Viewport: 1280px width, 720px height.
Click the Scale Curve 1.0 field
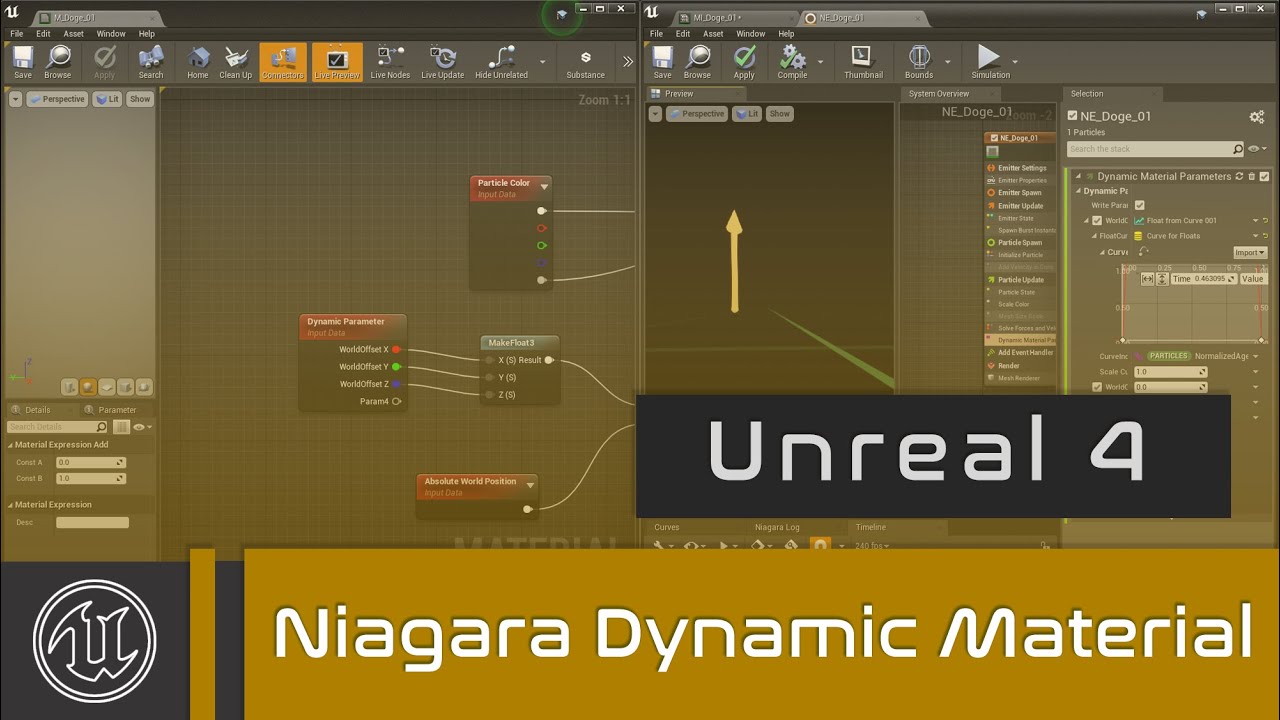pos(1171,372)
